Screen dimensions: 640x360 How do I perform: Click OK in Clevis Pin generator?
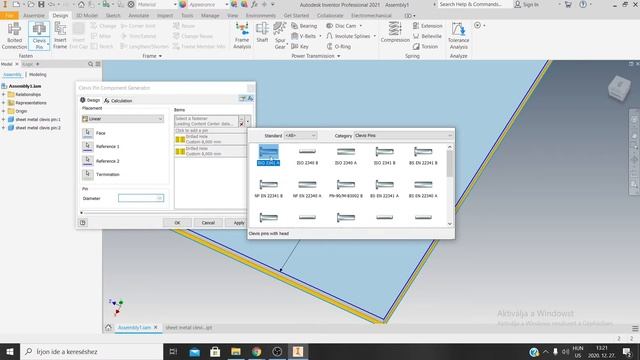(x=177, y=223)
